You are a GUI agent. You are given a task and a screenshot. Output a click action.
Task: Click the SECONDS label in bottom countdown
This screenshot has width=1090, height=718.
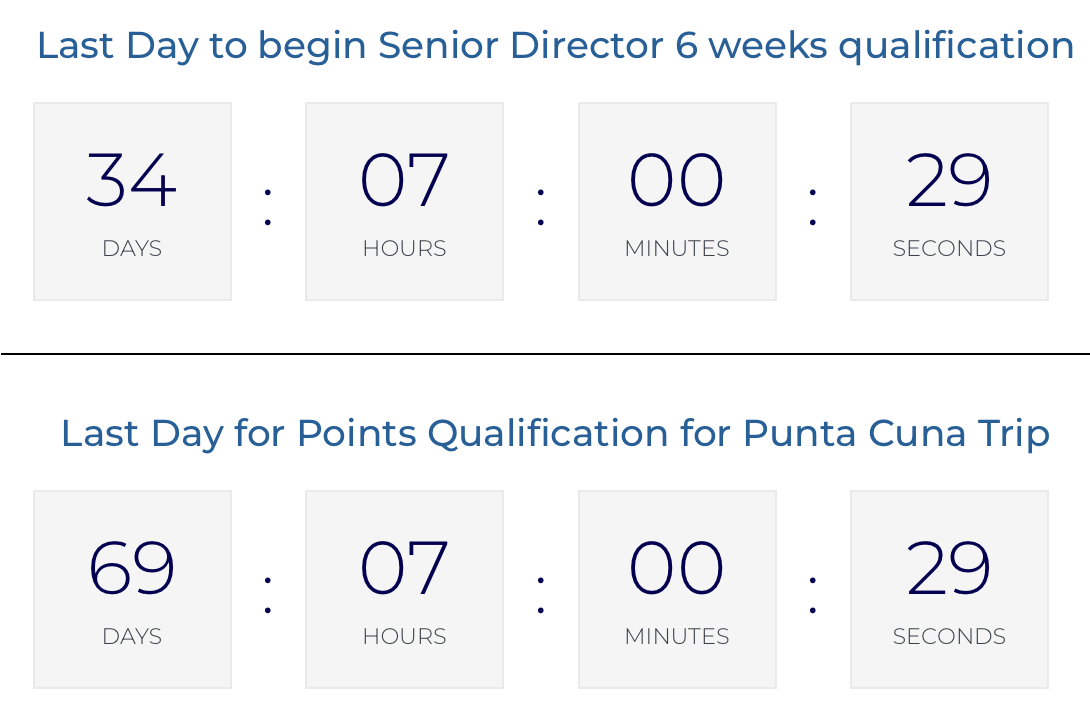point(950,636)
